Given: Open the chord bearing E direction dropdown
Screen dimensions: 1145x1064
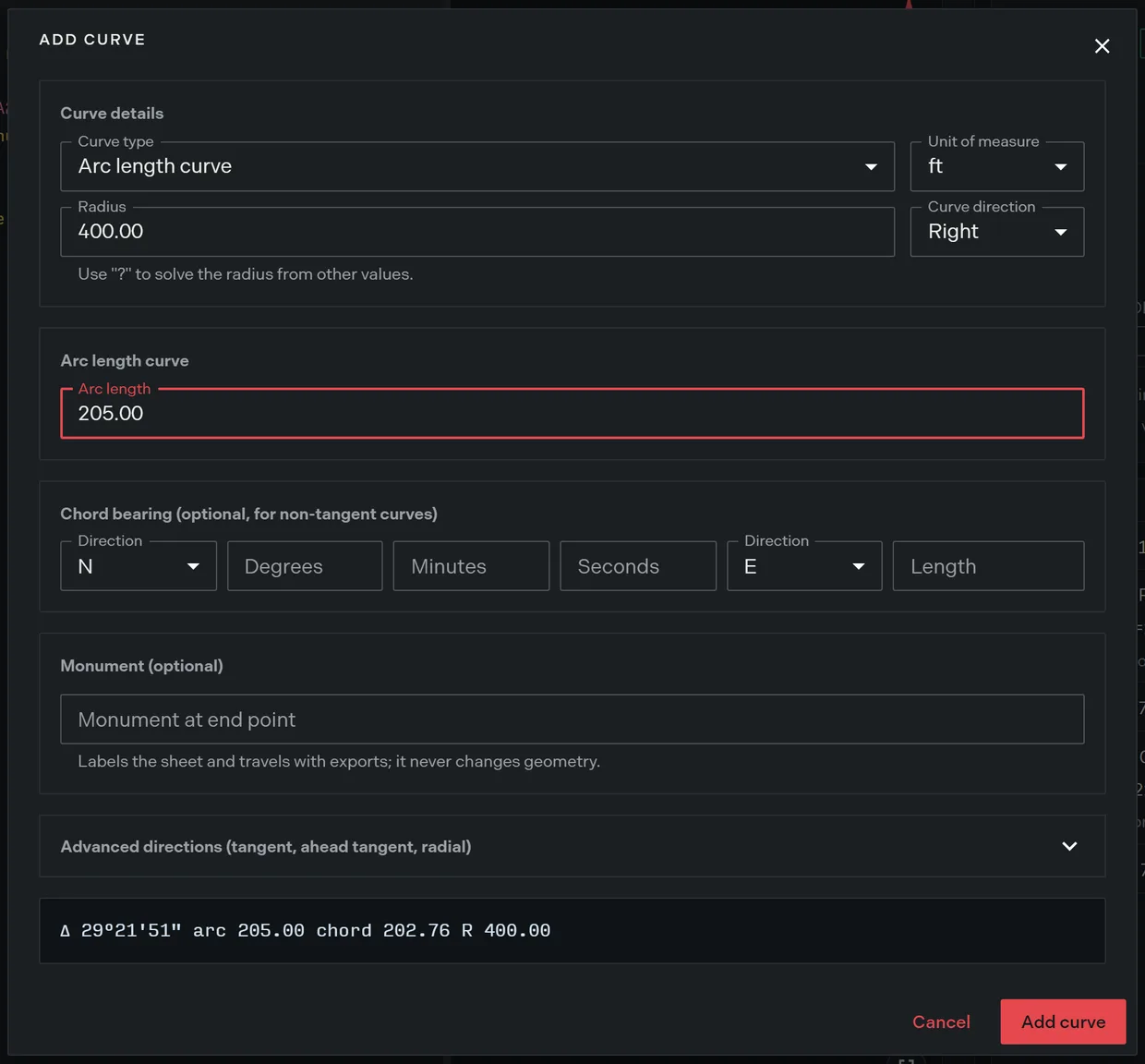Looking at the screenshot, I should 804,566.
